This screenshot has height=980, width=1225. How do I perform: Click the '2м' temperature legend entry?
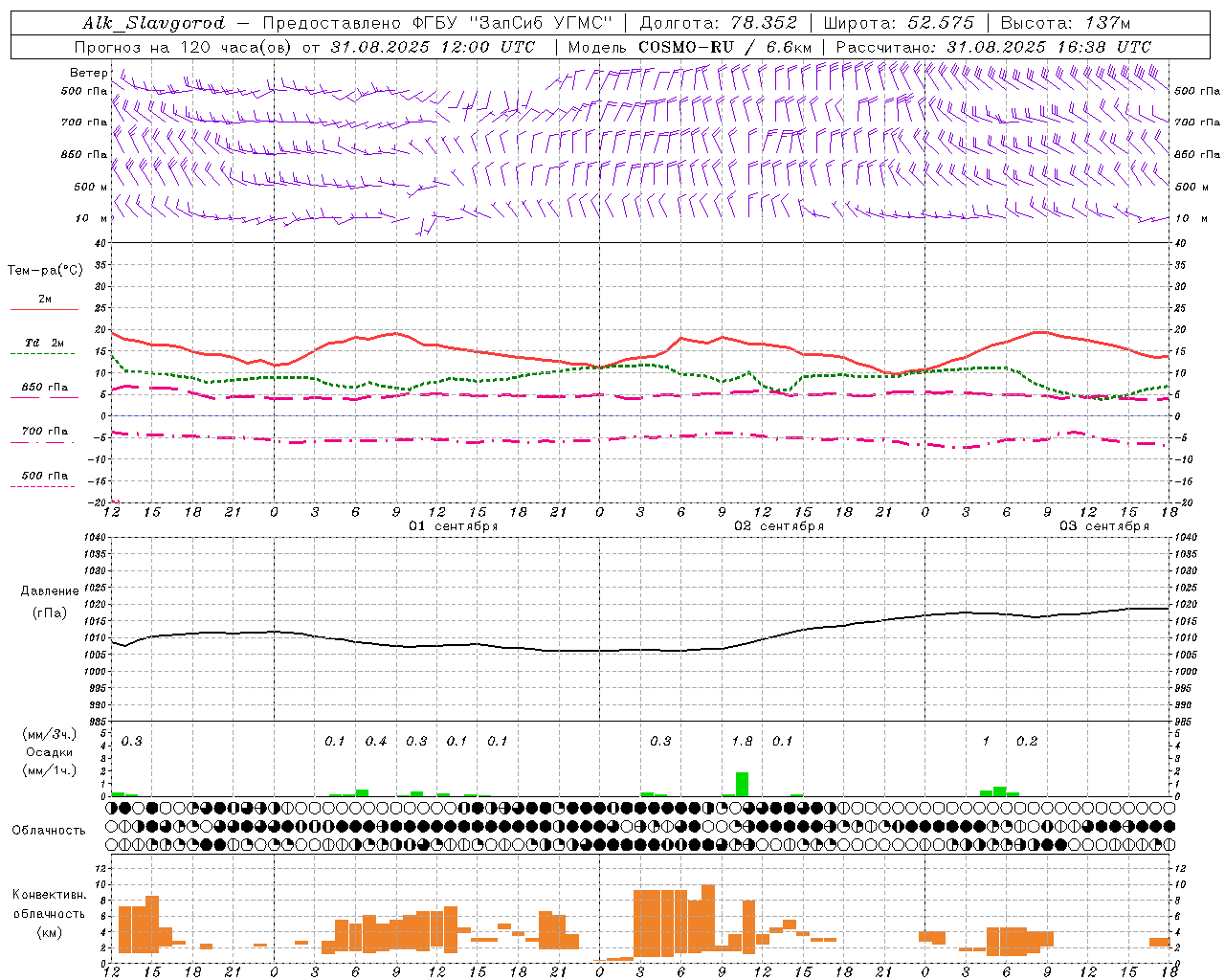click(x=45, y=299)
